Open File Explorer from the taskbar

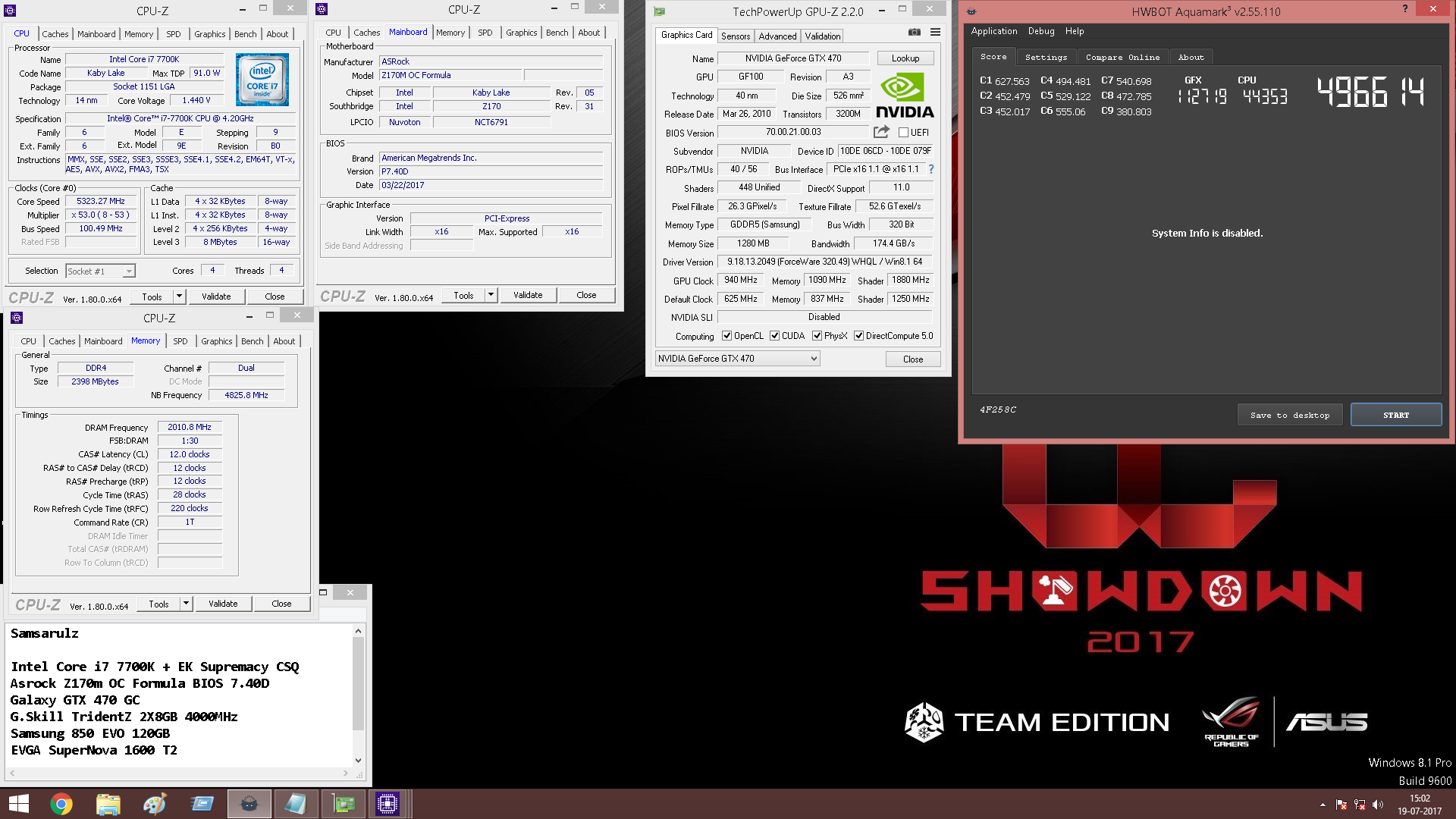[x=108, y=804]
